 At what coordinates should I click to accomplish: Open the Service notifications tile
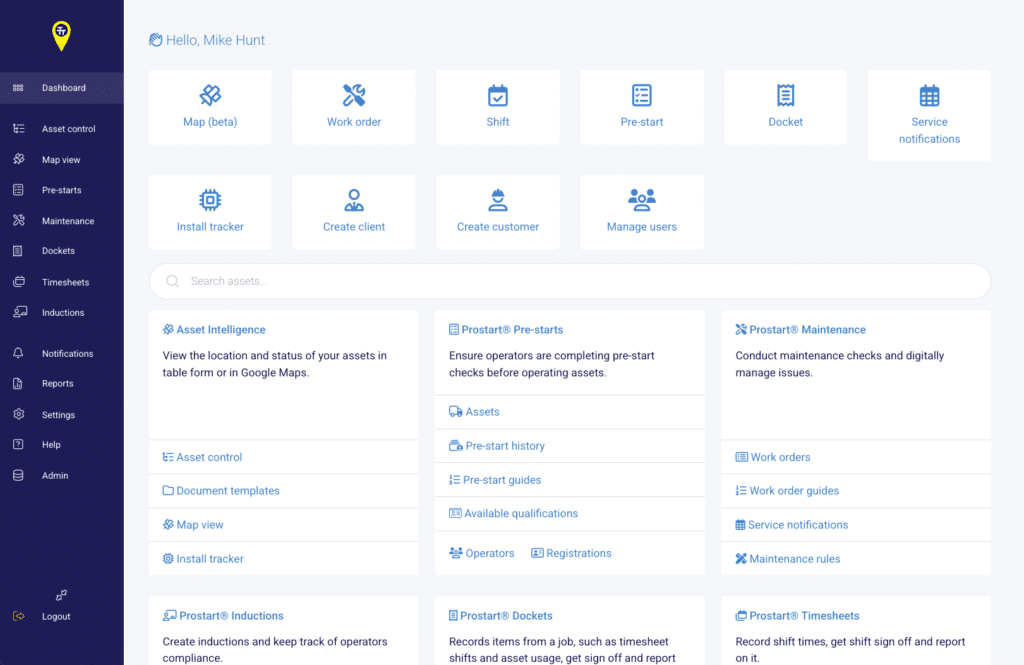click(929, 116)
